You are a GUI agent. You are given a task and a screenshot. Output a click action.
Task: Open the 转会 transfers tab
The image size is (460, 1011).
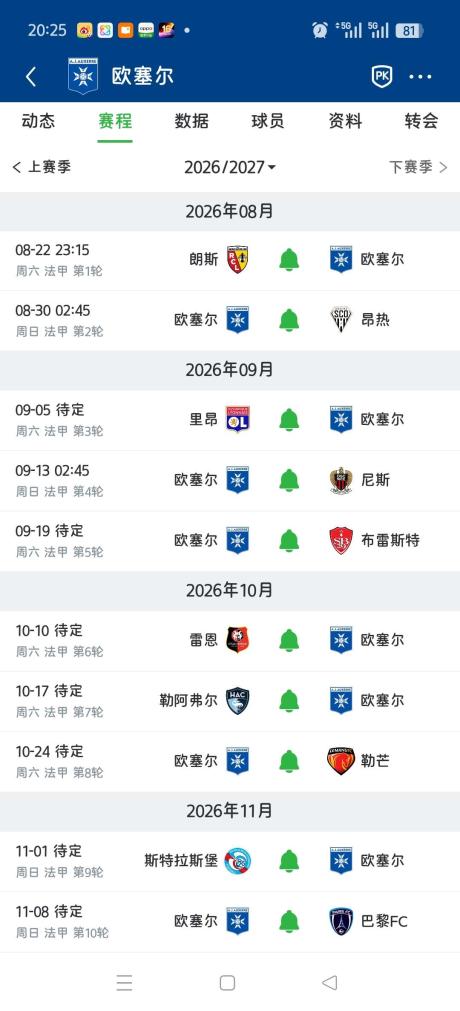pyautogui.click(x=421, y=121)
